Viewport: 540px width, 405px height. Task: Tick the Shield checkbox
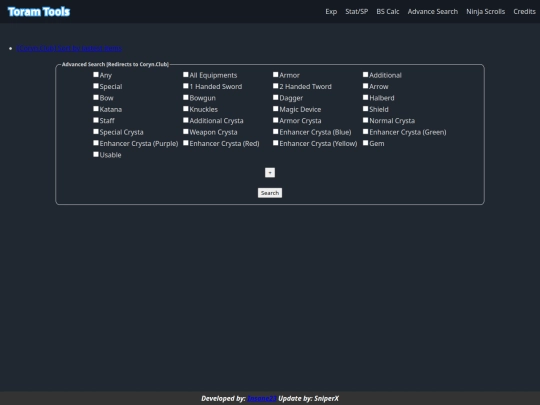click(x=366, y=109)
